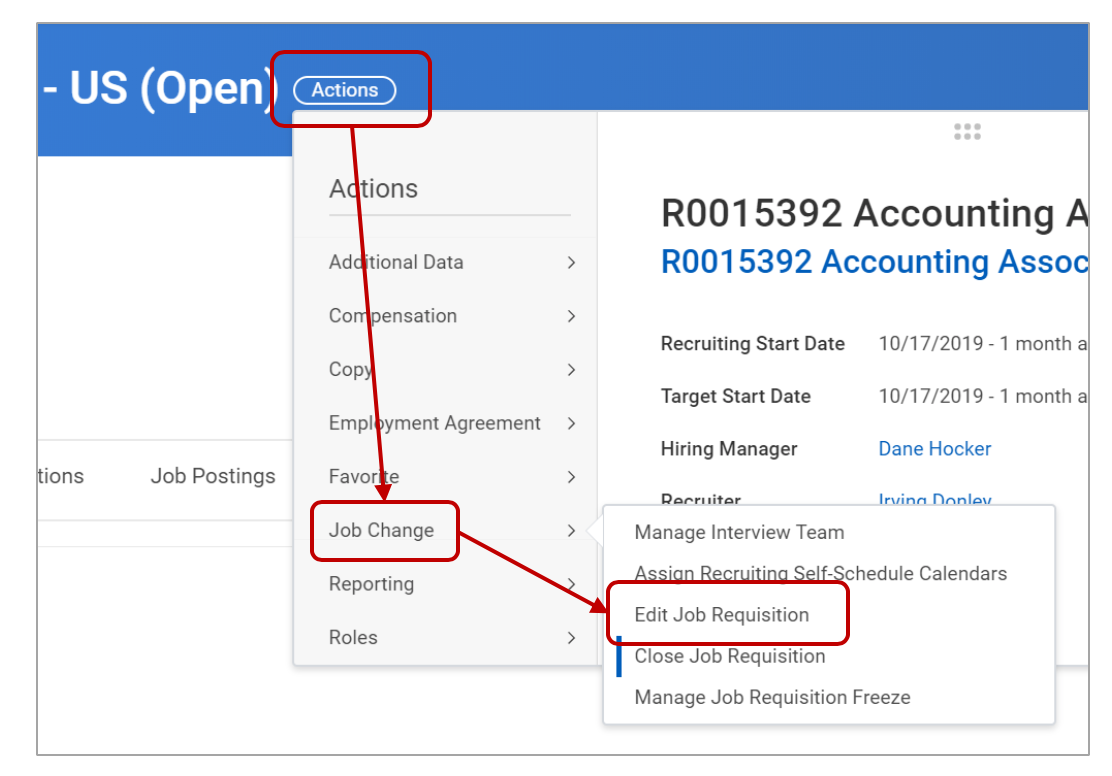
Task: Expand the Copy submenu
Action: (x=348, y=369)
